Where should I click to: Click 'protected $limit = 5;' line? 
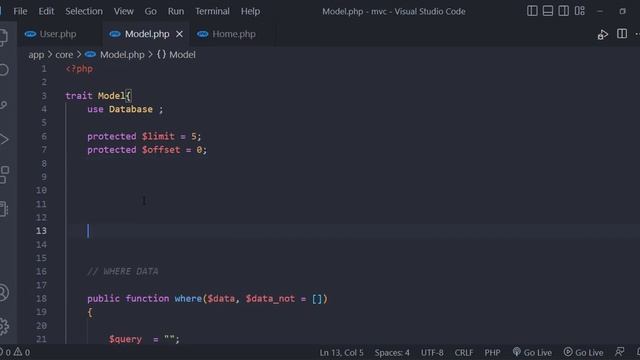pyautogui.click(x=144, y=136)
